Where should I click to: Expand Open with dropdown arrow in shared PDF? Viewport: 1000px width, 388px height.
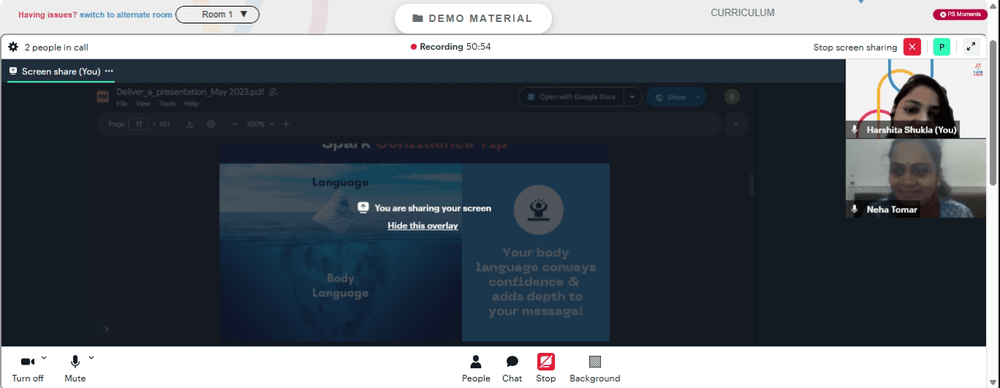(632, 97)
